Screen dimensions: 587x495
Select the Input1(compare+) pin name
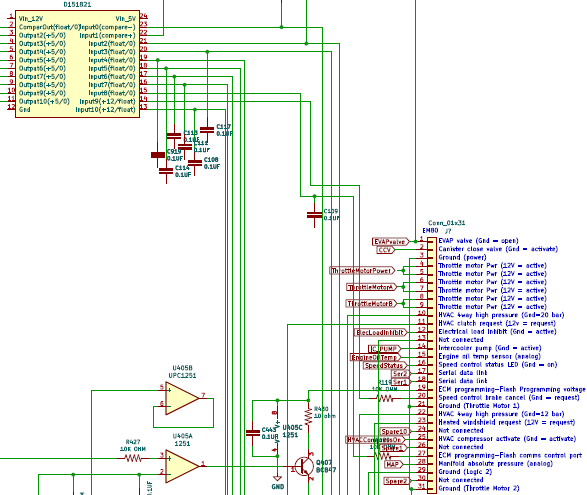pos(108,35)
